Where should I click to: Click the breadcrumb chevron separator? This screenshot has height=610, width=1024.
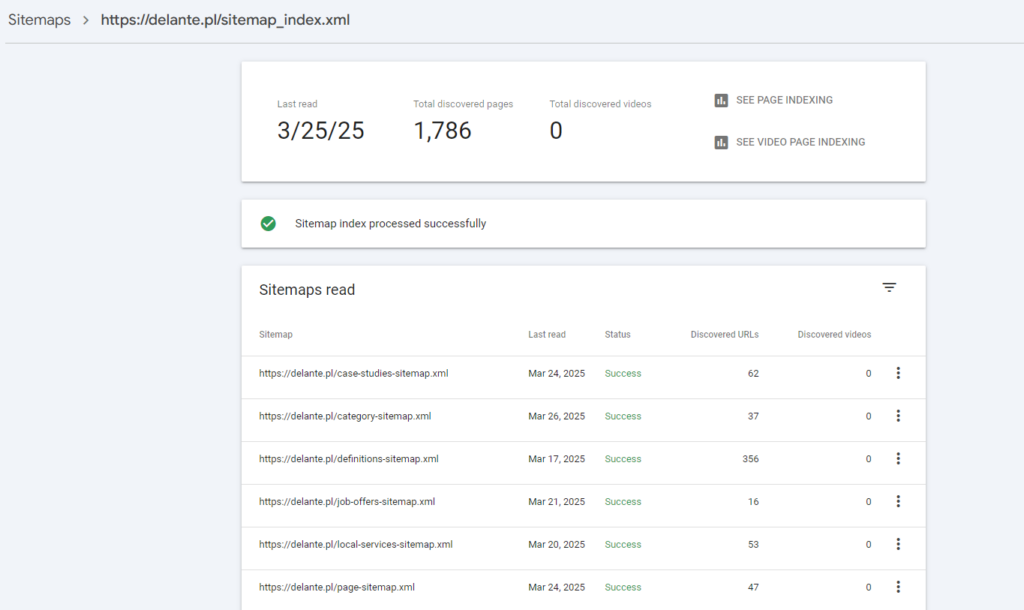(86, 21)
